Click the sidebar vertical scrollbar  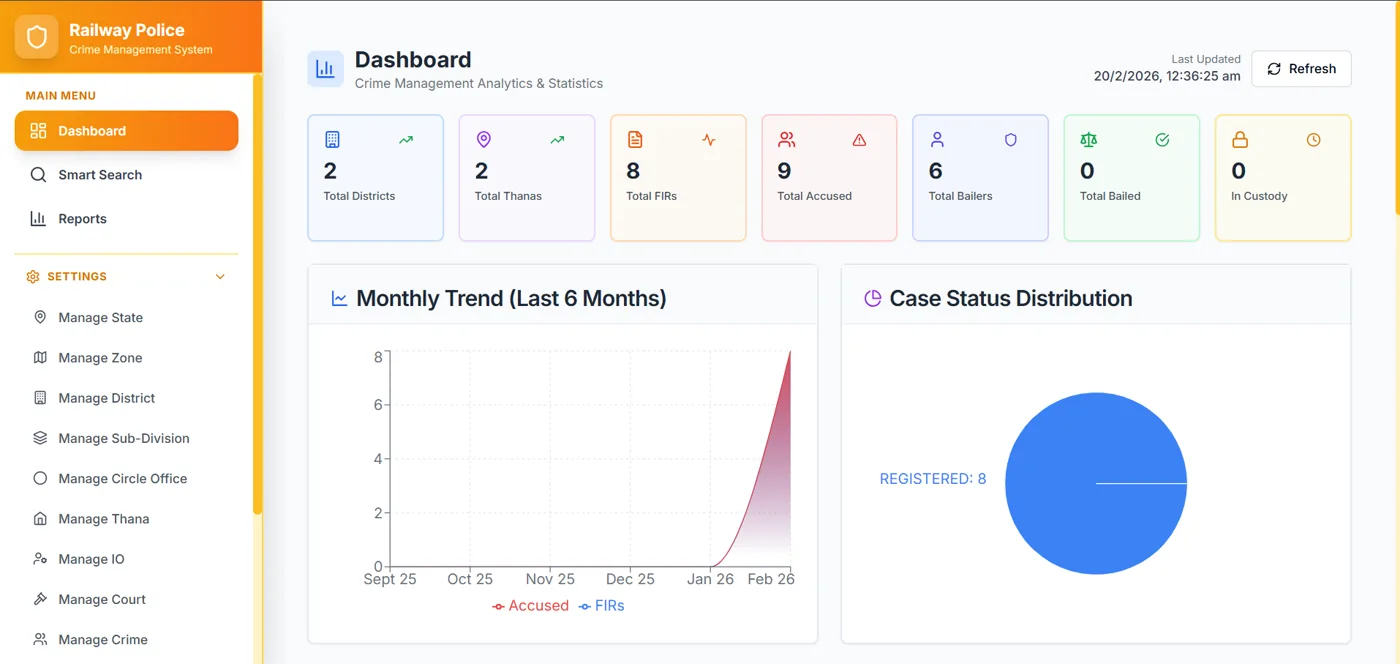click(258, 295)
